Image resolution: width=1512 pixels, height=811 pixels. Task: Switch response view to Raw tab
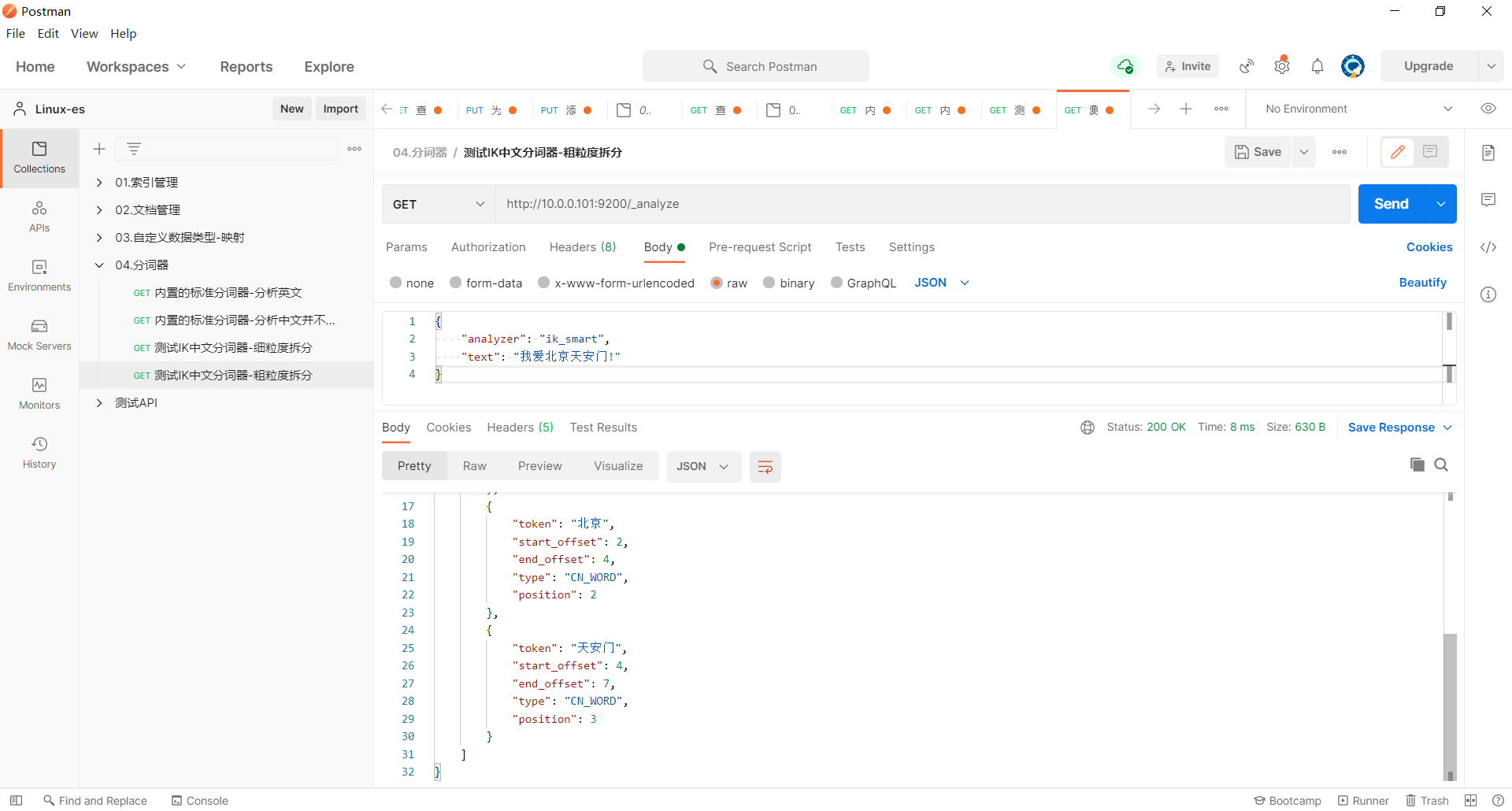[x=475, y=466]
